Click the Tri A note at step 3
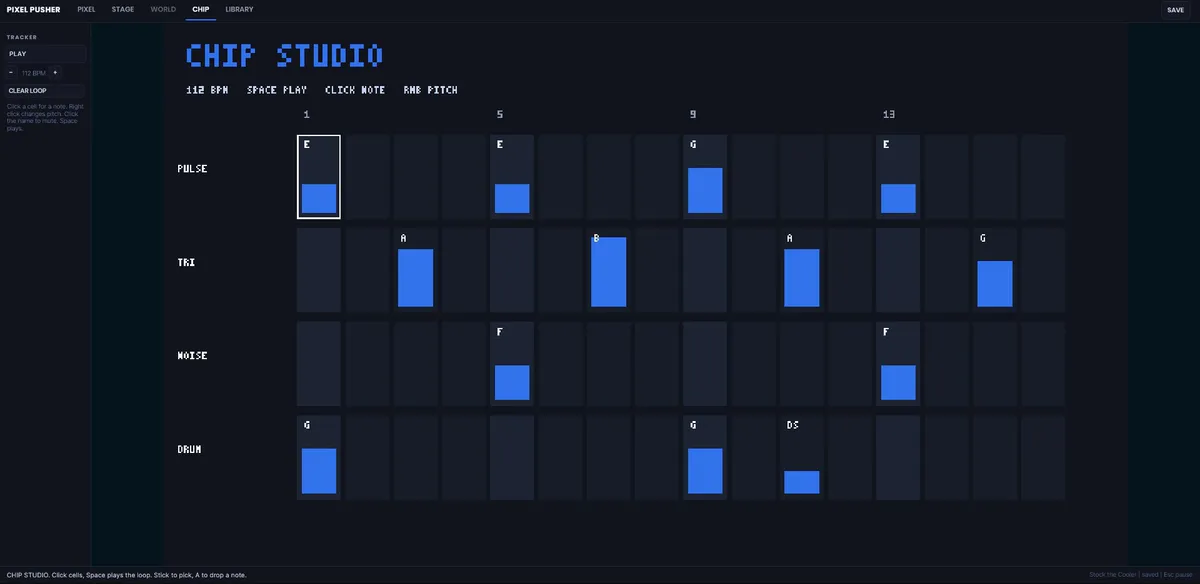1200x584 pixels. (x=415, y=270)
